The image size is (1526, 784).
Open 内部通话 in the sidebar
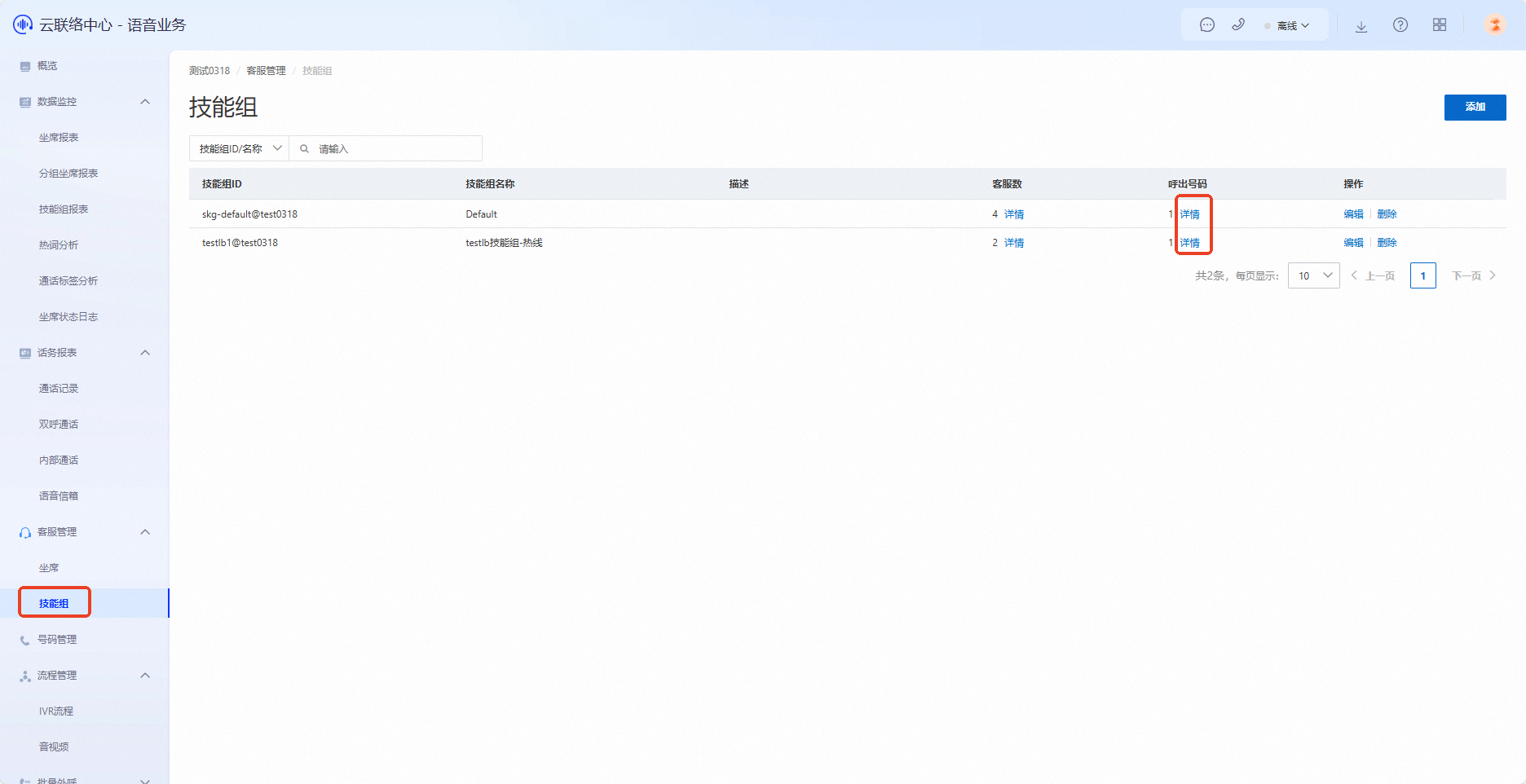click(59, 460)
